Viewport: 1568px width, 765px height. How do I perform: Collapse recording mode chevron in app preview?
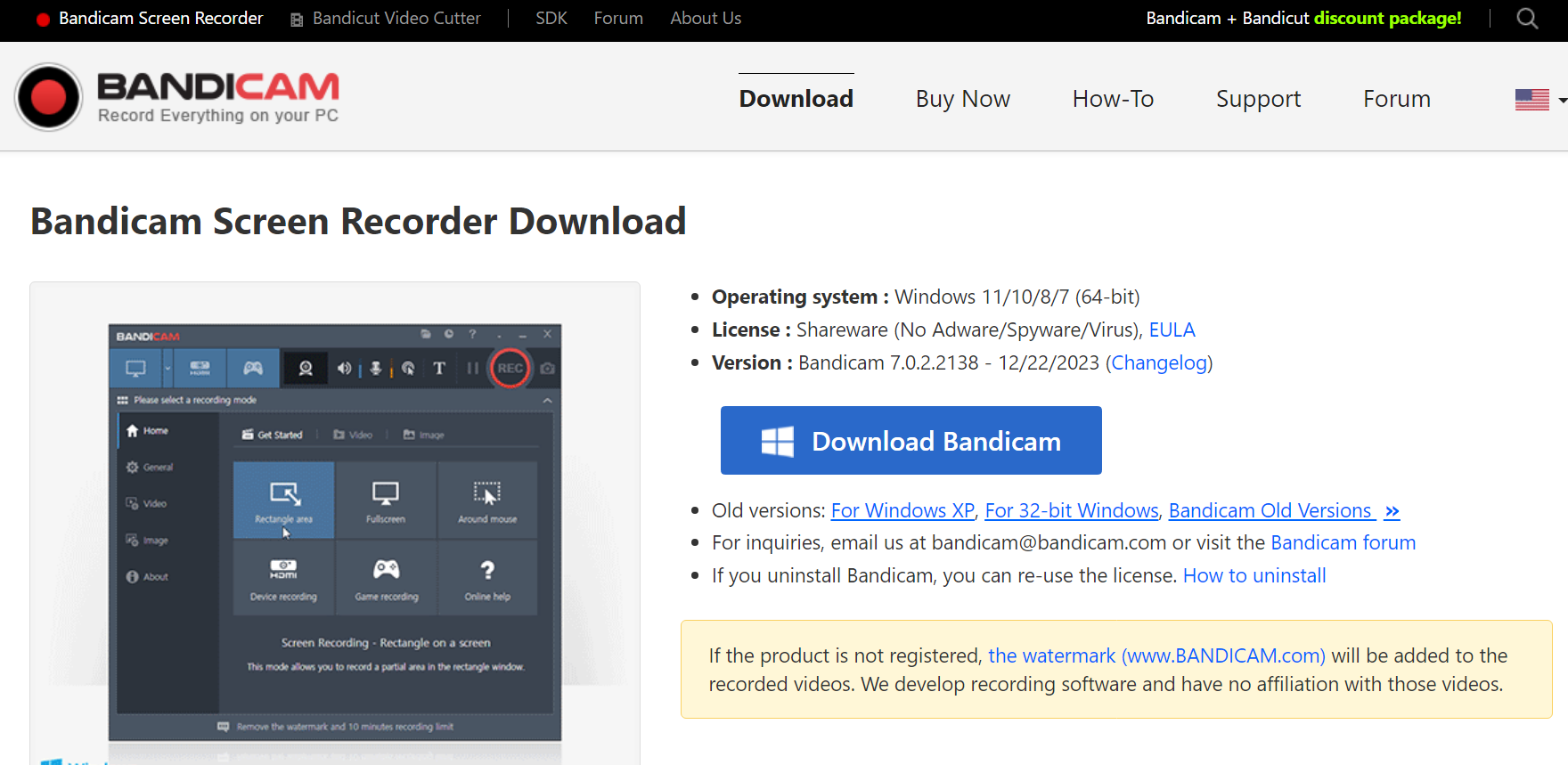click(547, 401)
